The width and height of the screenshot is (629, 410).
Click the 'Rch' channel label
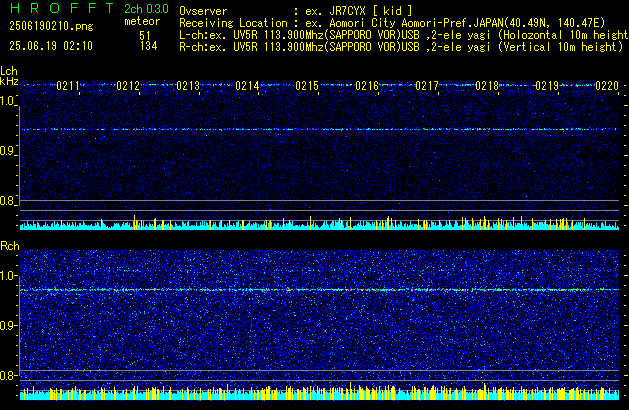coord(10,246)
